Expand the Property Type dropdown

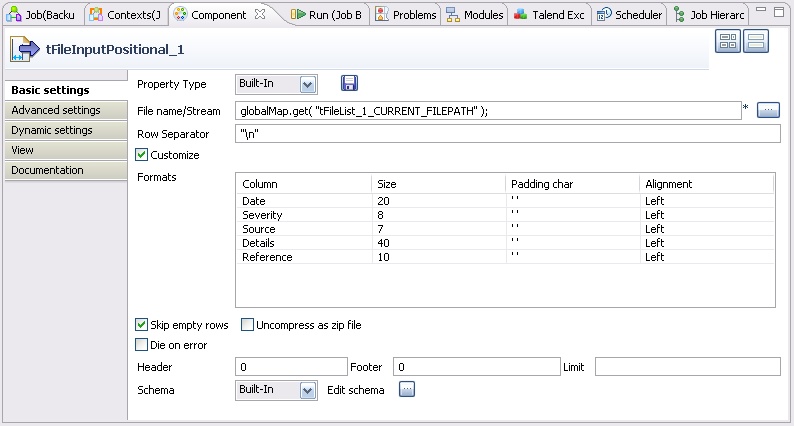(x=308, y=85)
